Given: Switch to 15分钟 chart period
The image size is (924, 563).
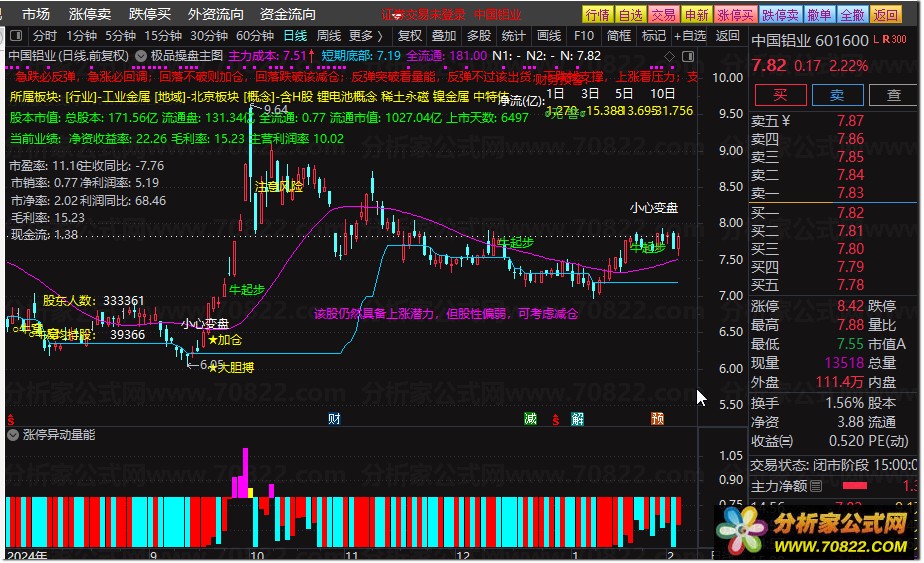Looking at the screenshot, I should [163, 36].
